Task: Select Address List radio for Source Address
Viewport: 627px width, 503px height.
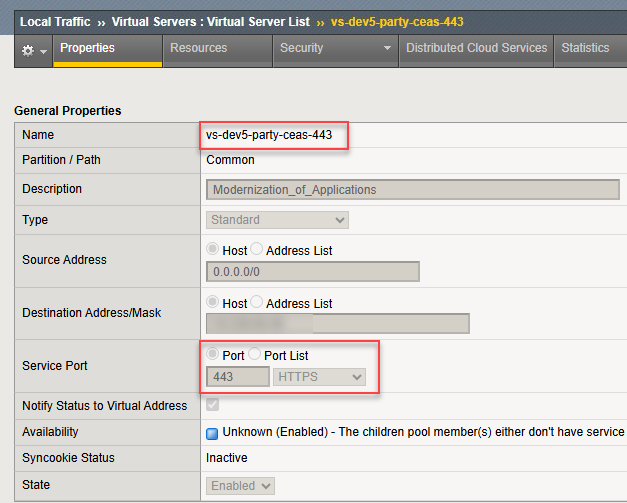Action: [257, 250]
